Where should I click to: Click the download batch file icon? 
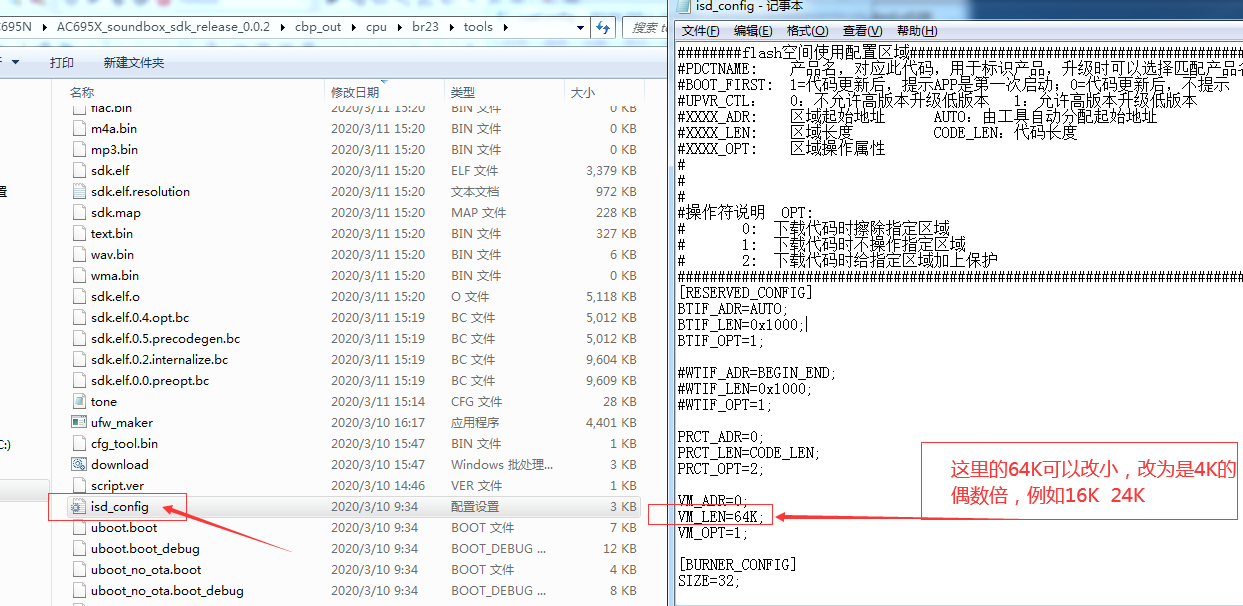79,465
